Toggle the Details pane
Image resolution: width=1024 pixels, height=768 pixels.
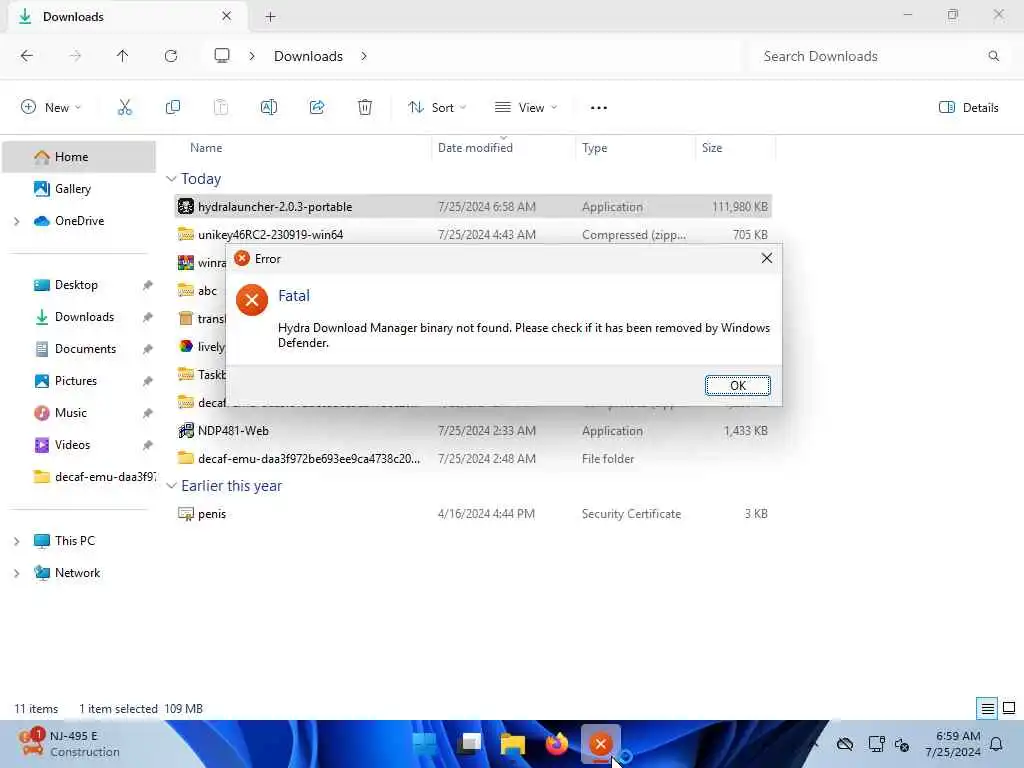tap(968, 107)
